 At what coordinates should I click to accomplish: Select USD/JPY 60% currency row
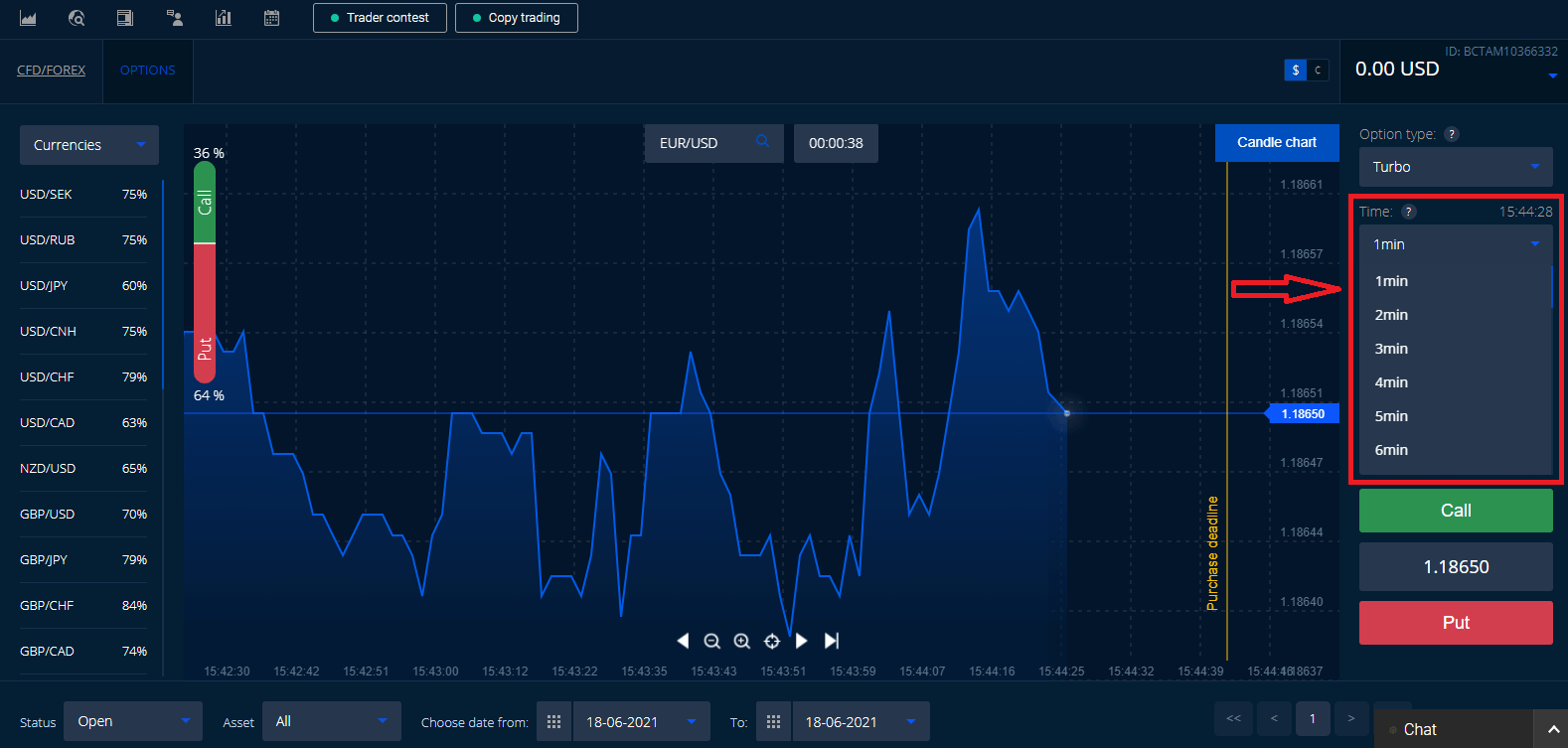pos(83,286)
